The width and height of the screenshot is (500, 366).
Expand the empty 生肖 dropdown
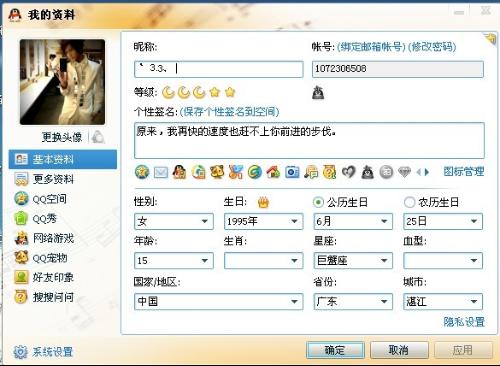tap(264, 261)
